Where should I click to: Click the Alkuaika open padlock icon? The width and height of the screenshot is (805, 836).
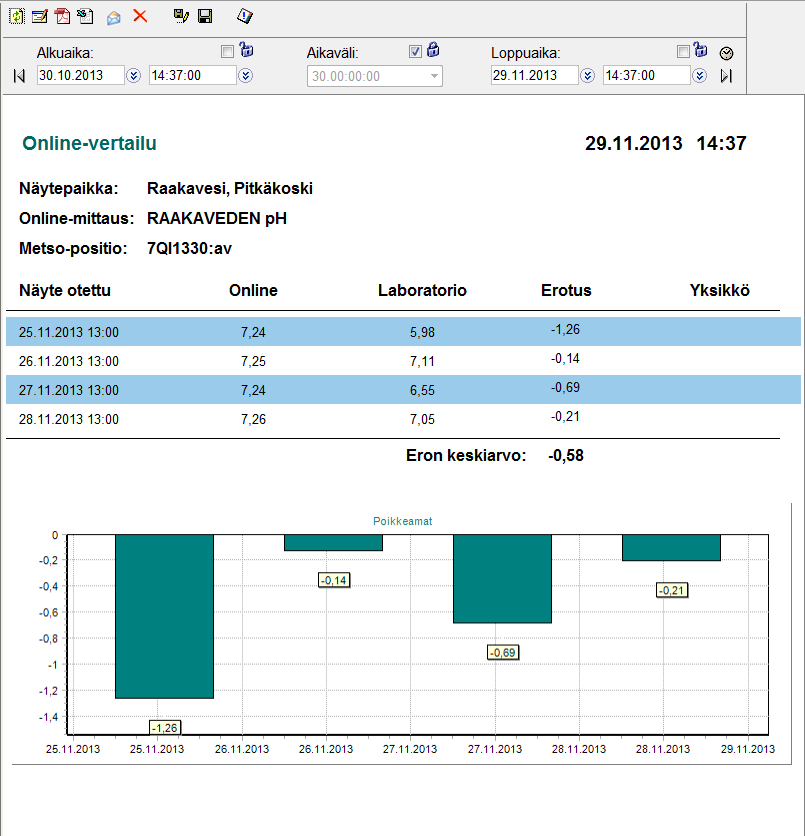pyautogui.click(x=246, y=50)
